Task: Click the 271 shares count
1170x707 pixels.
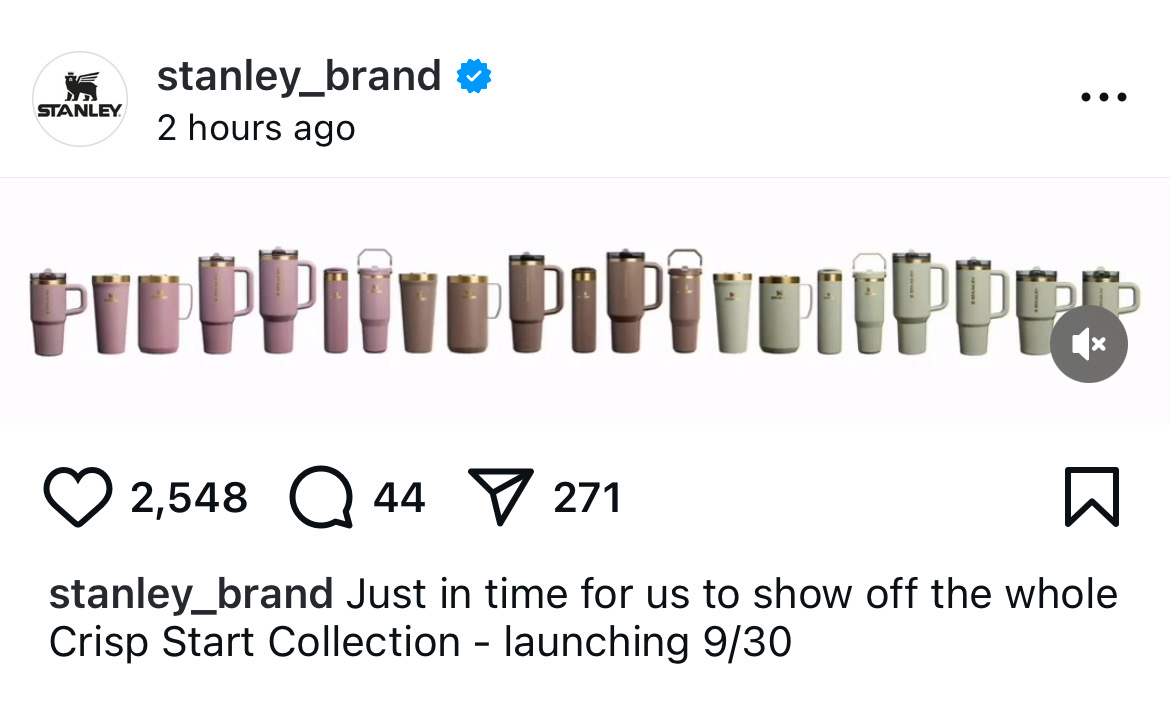Action: click(x=587, y=497)
